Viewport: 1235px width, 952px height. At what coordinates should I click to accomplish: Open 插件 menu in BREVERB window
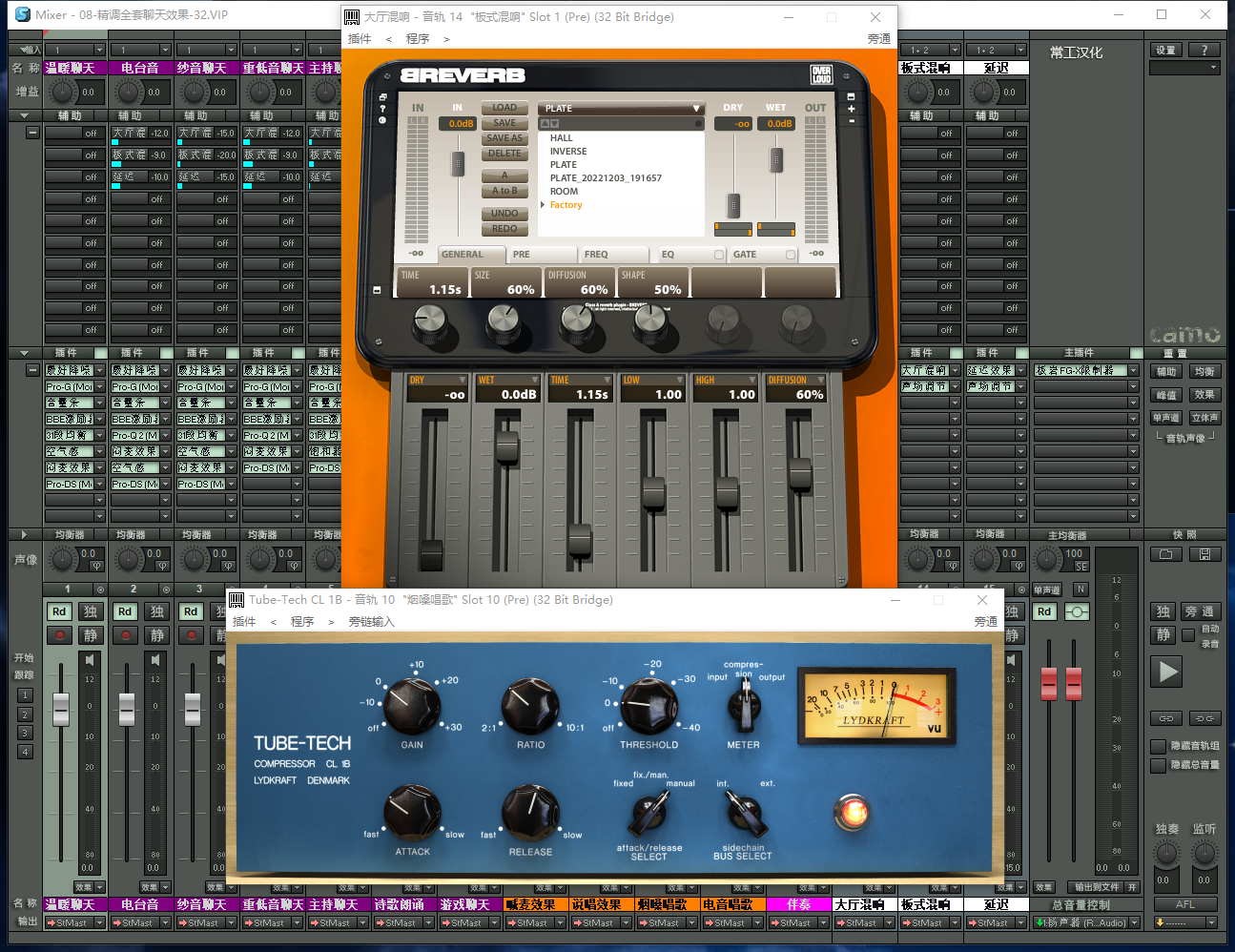(360, 39)
